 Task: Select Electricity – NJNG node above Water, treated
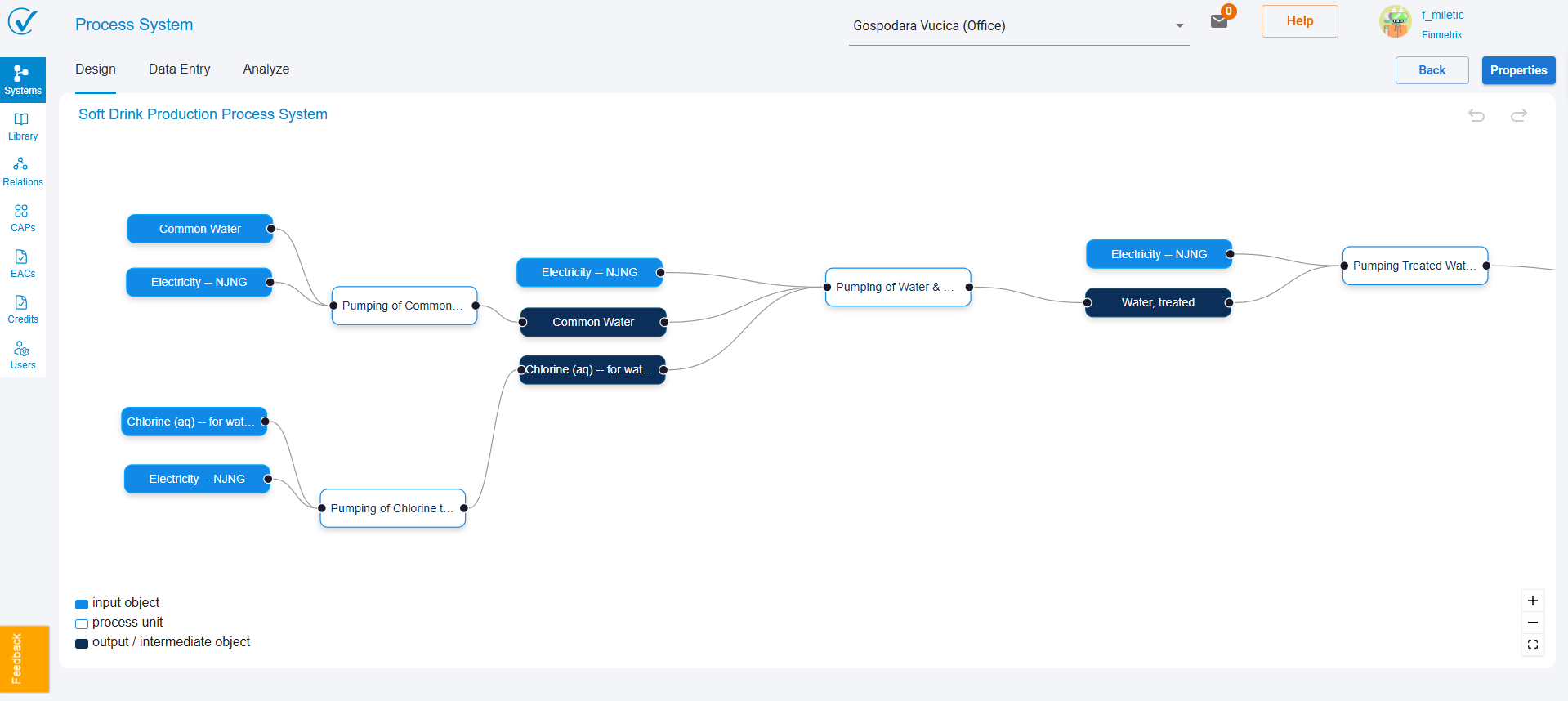1159,254
